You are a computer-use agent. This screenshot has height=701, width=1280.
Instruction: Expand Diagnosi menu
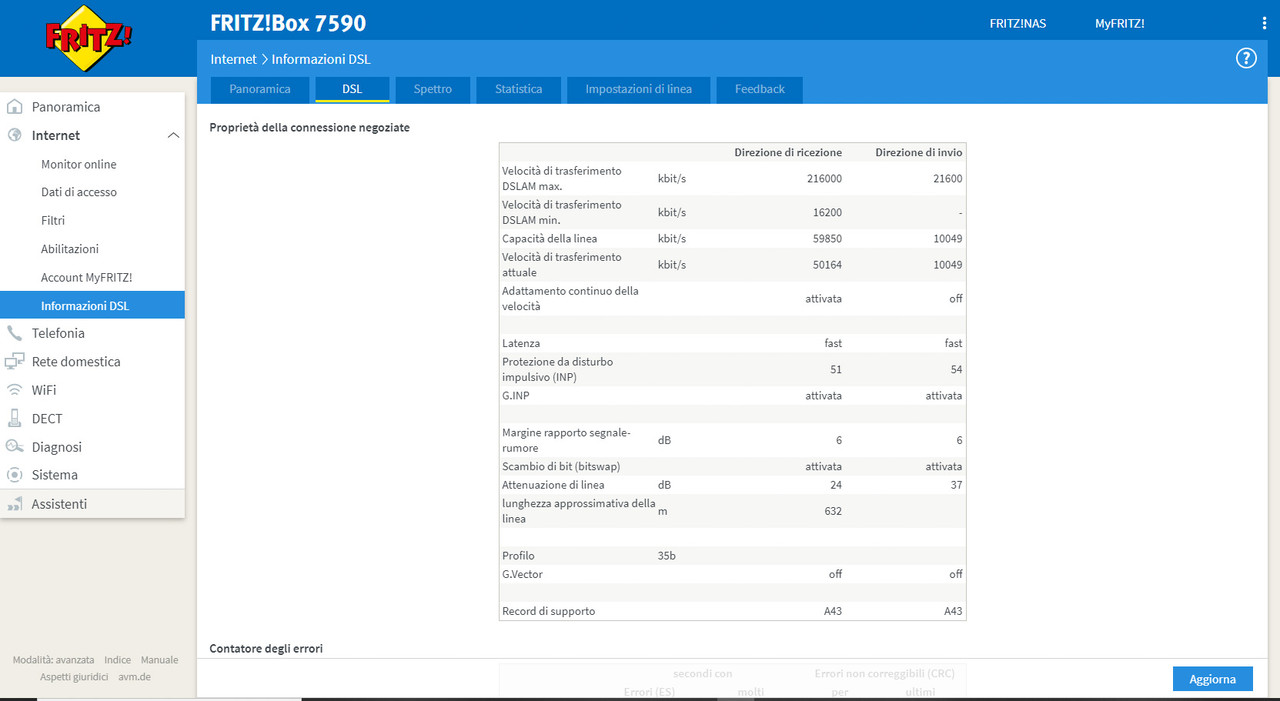(x=57, y=447)
